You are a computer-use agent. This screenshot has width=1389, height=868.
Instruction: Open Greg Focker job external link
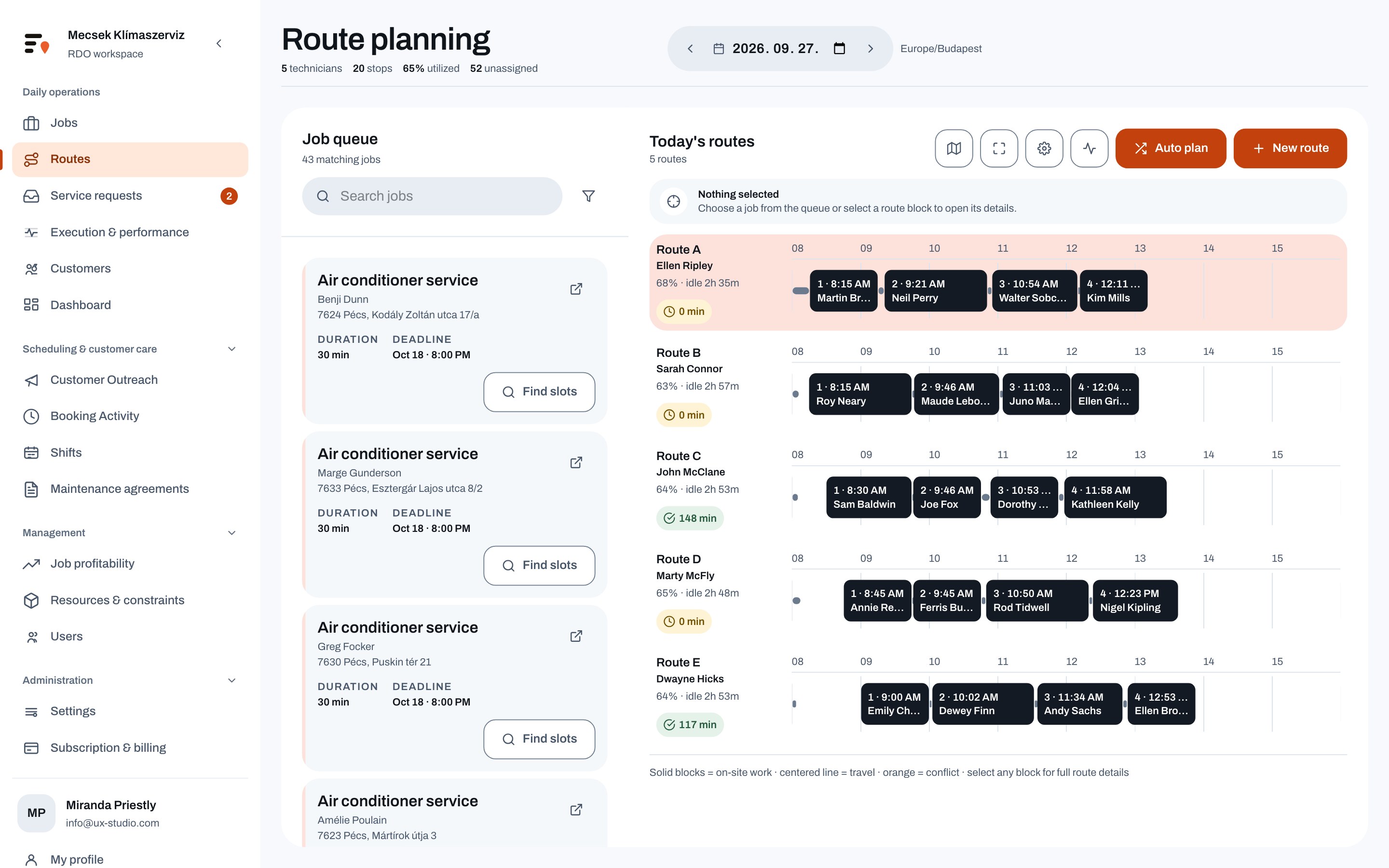(576, 636)
